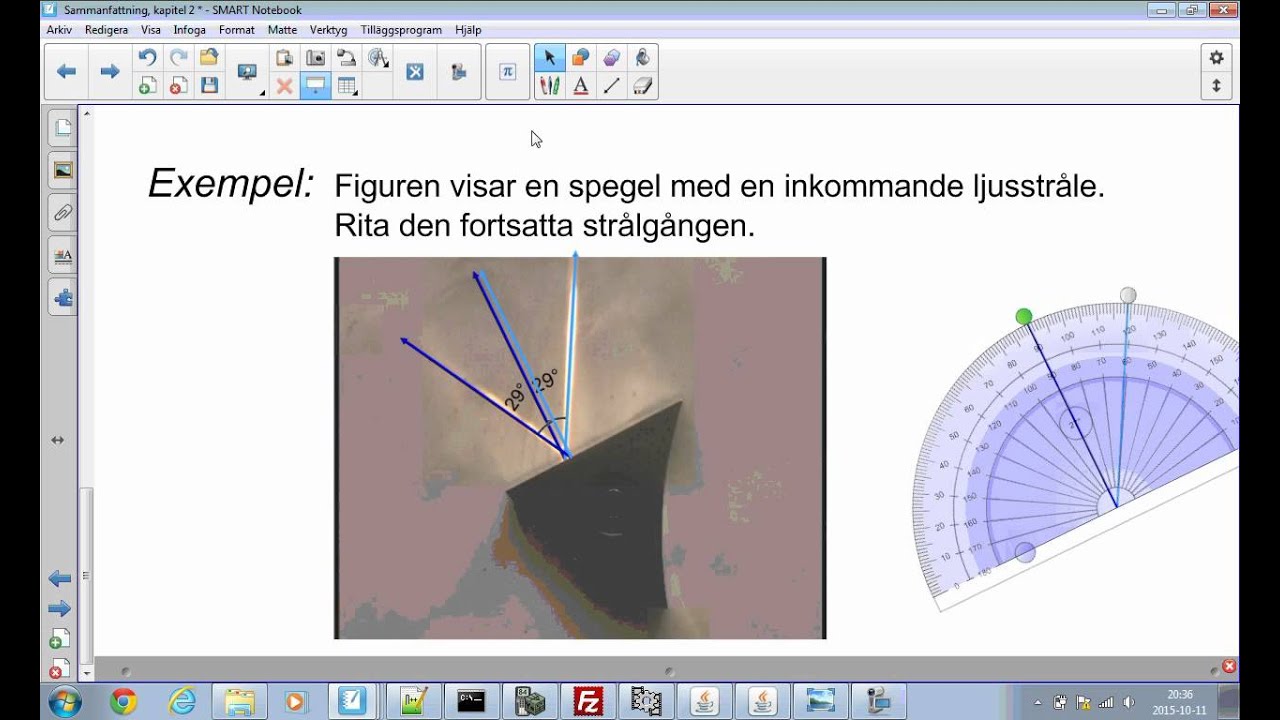Image resolution: width=1280 pixels, height=720 pixels.
Task: Undo the last action
Action: tap(147, 57)
